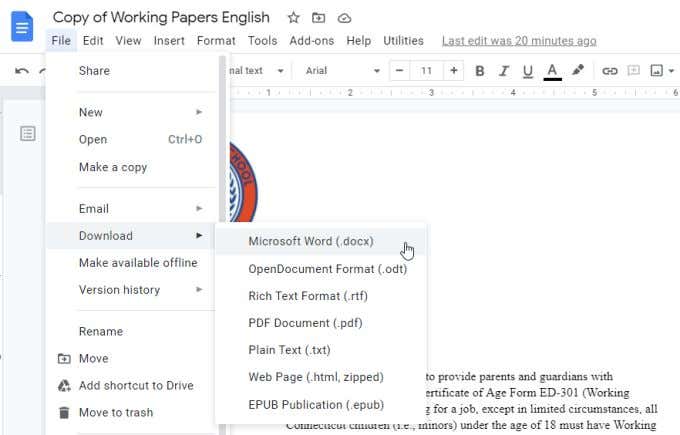Click the Drive shortcut icon in menu
Viewport: 680px width, 435px height.
64,385
